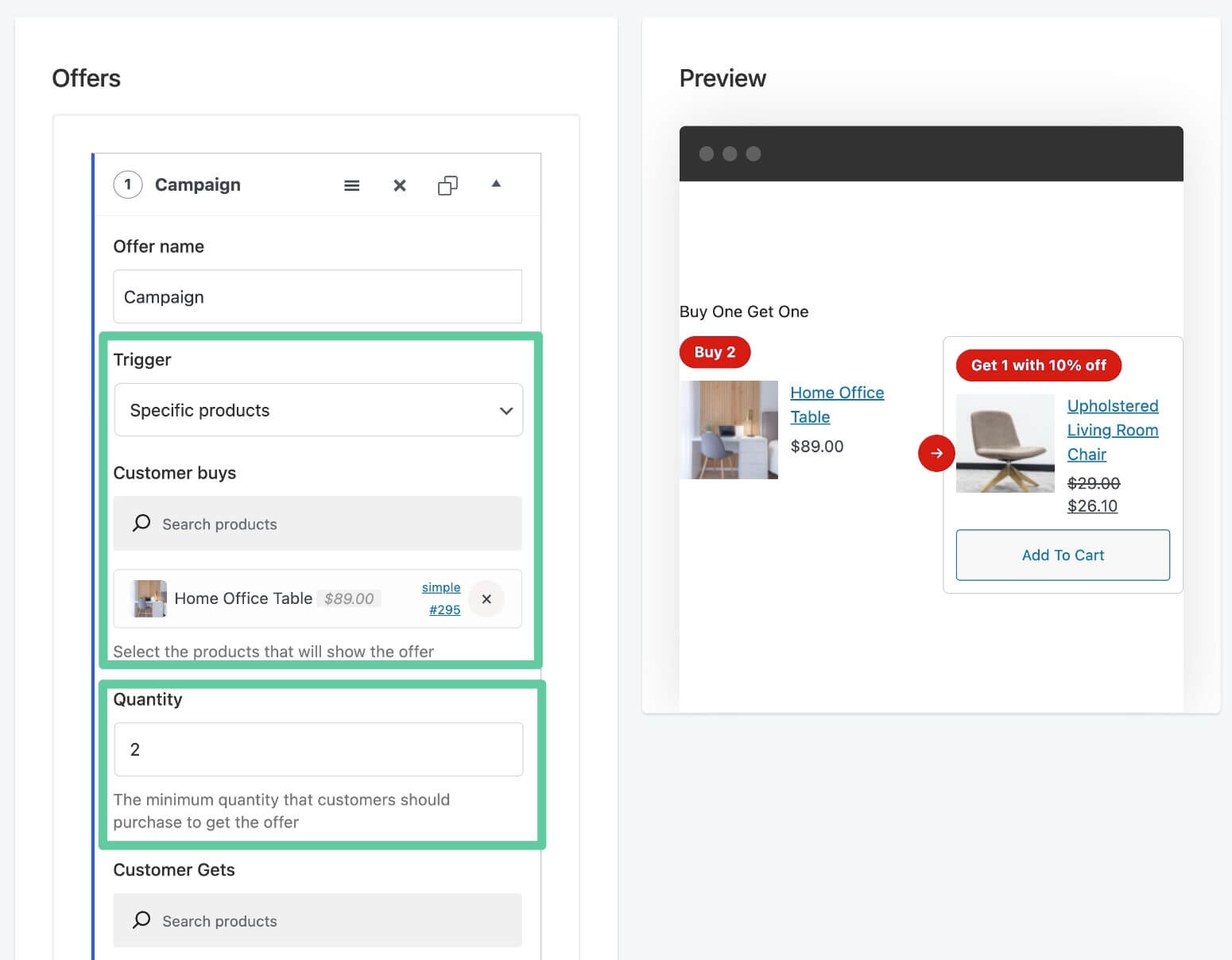
Task: Edit the Offer name field containing Campaign
Action: point(317,296)
